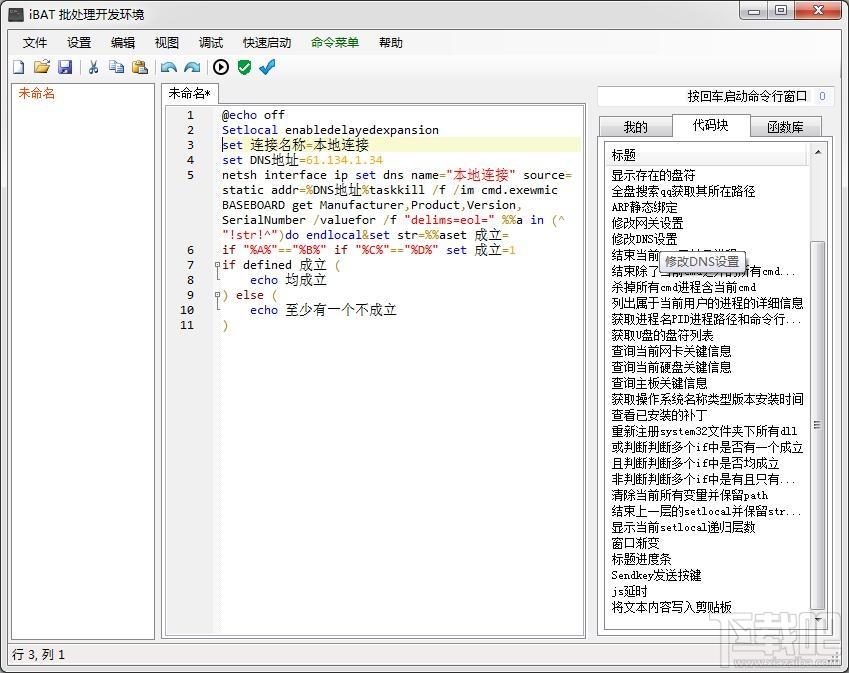The image size is (849, 673).
Task: Select snippet ARP静态绑定
Action: click(x=644, y=207)
